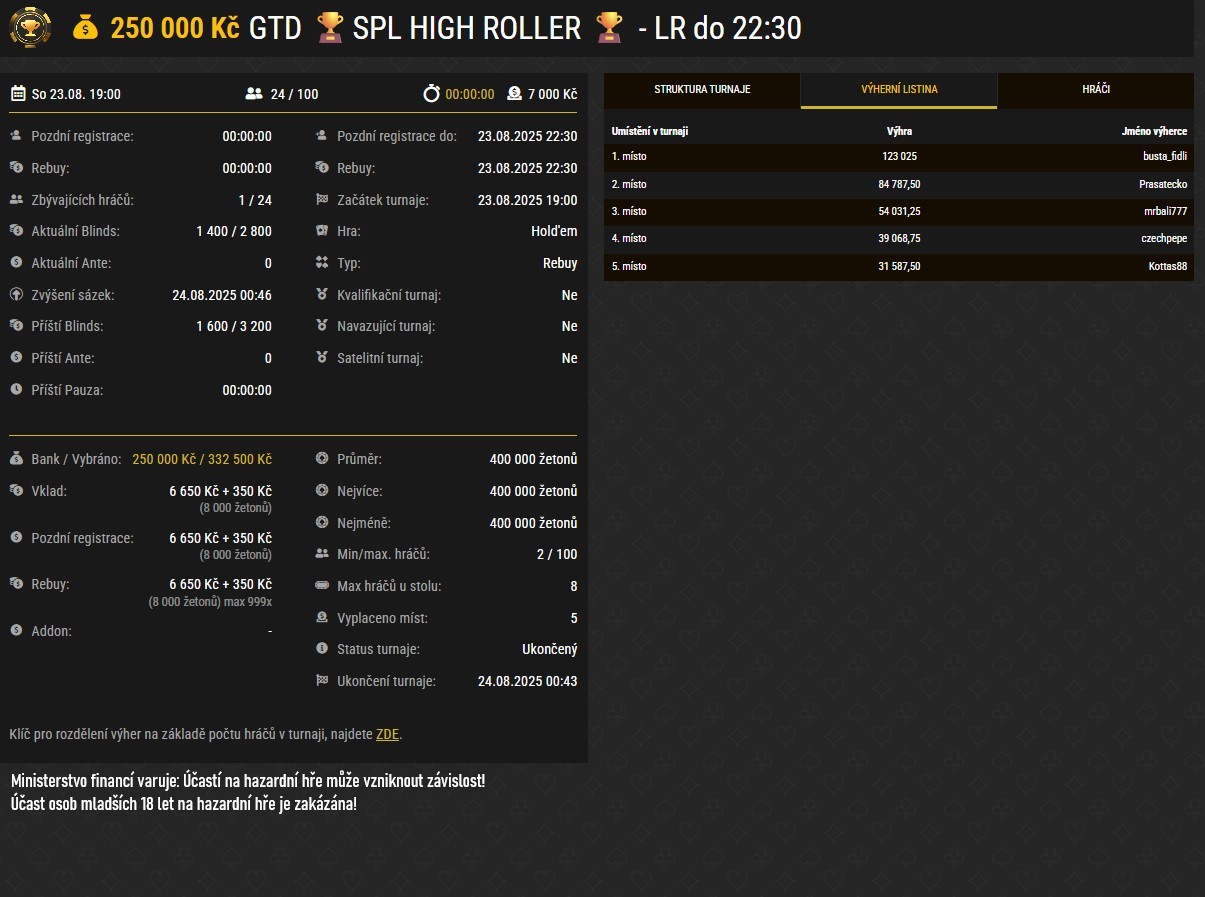
Task: Click the players icon next to 24 / 100
Action: 253,94
